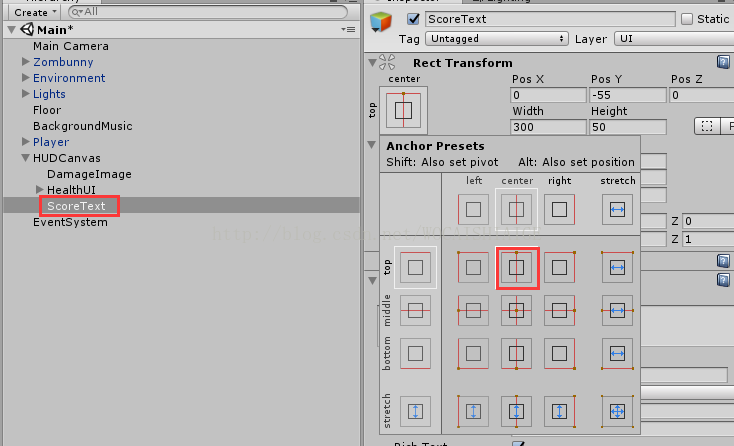Click the left column header anchor icon
The height and width of the screenshot is (446, 734).
click(473, 209)
